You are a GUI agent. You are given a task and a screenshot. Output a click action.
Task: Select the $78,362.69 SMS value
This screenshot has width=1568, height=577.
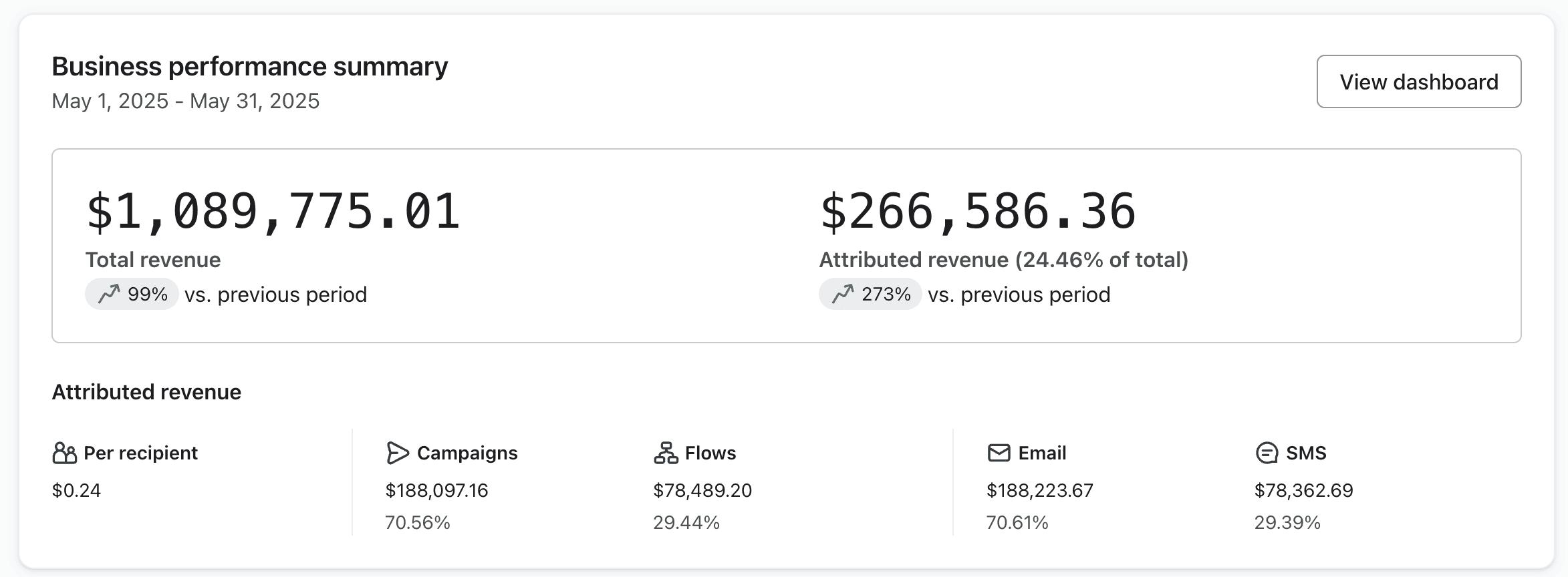(x=1304, y=491)
